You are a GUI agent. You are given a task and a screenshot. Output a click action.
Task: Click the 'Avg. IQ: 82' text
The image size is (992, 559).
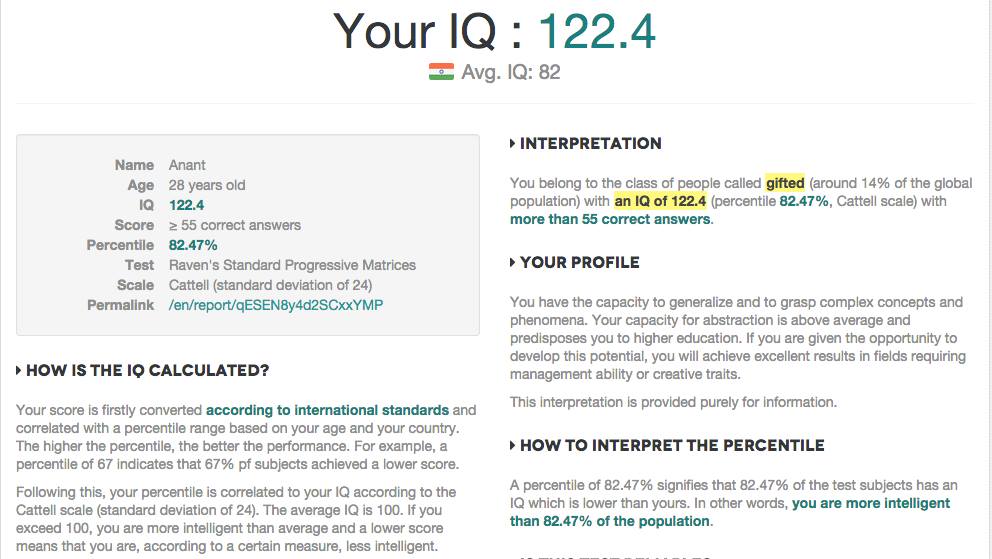tap(511, 72)
